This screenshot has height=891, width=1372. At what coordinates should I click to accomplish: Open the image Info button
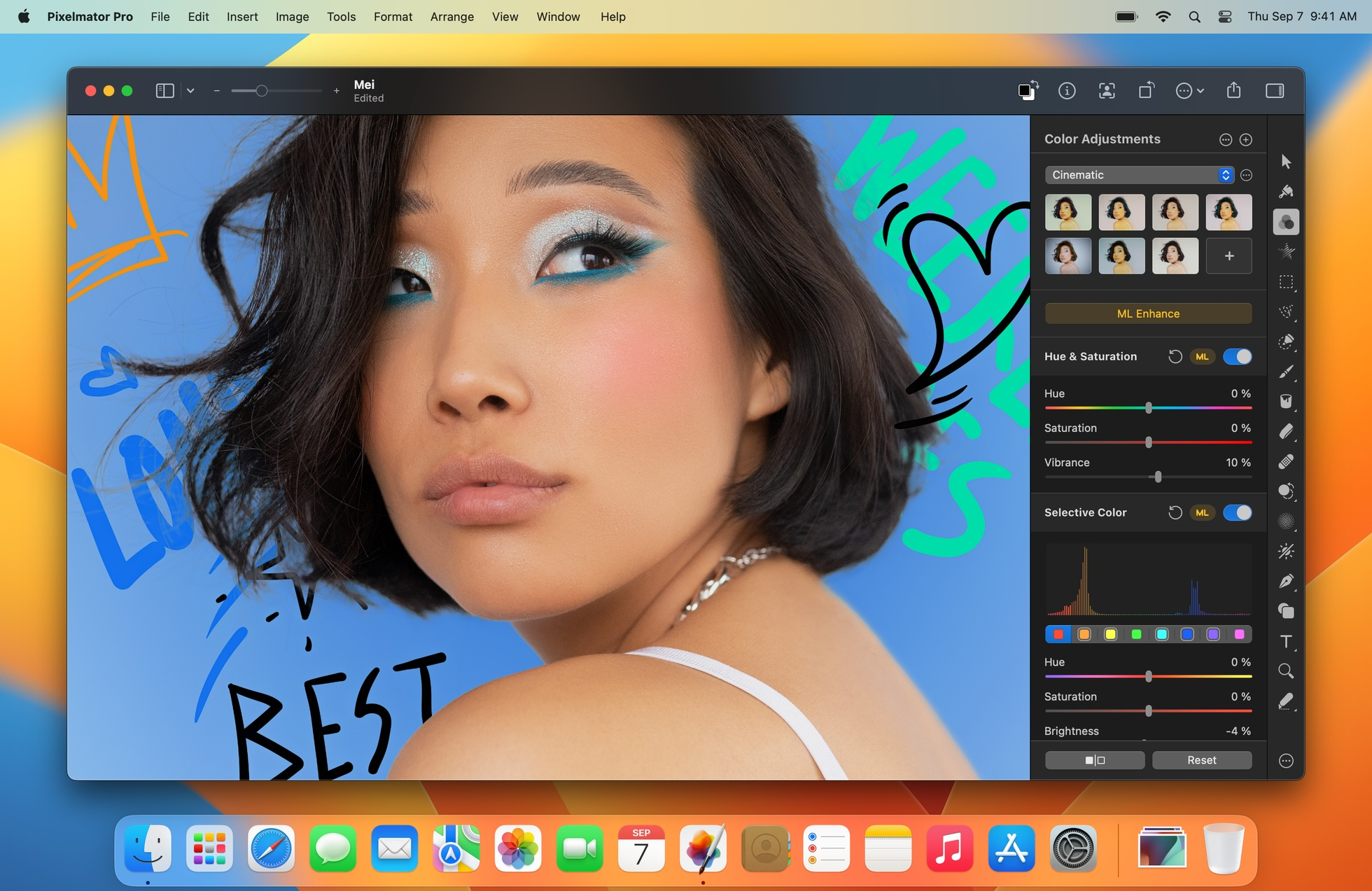click(1067, 90)
